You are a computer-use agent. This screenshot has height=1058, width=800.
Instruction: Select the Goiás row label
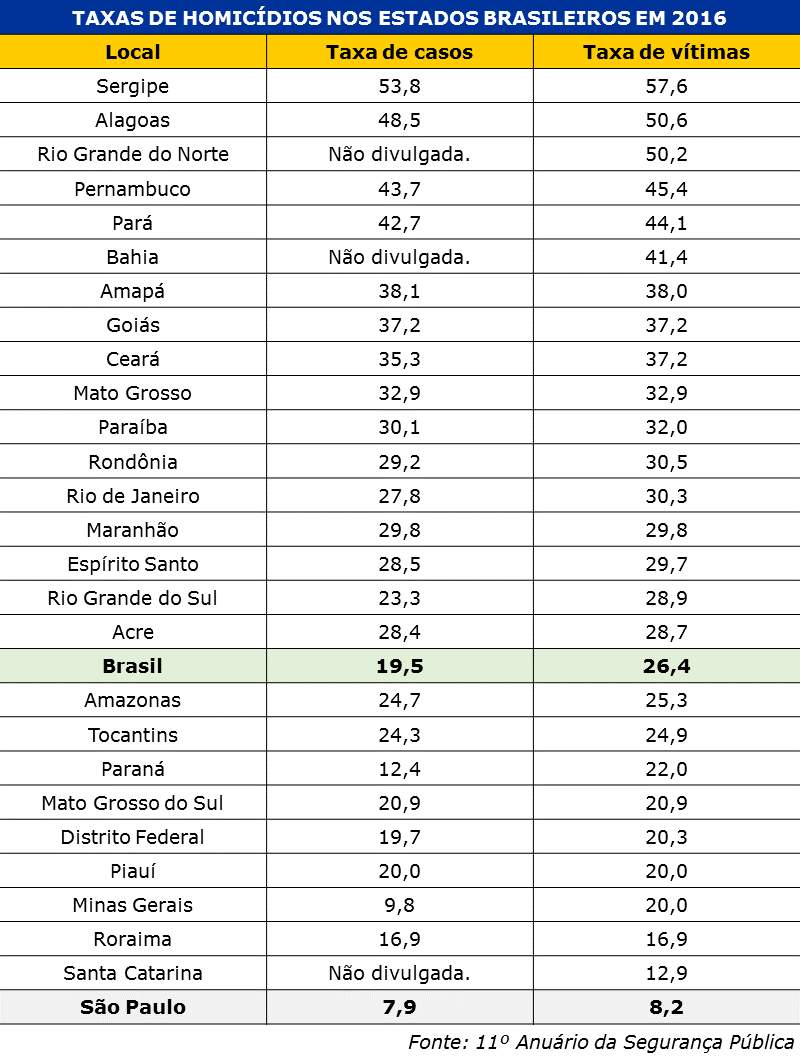(133, 325)
